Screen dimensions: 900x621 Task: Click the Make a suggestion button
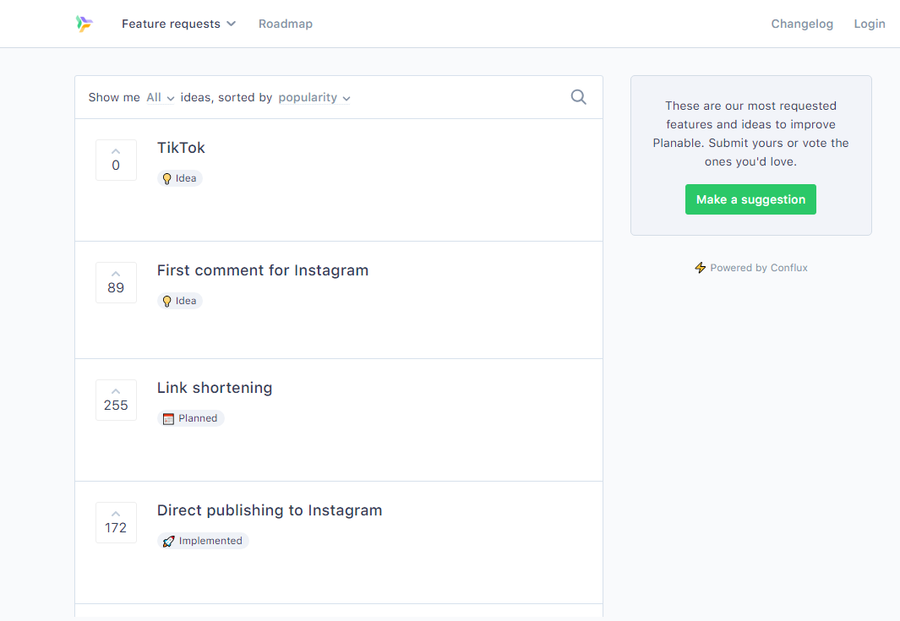(750, 199)
